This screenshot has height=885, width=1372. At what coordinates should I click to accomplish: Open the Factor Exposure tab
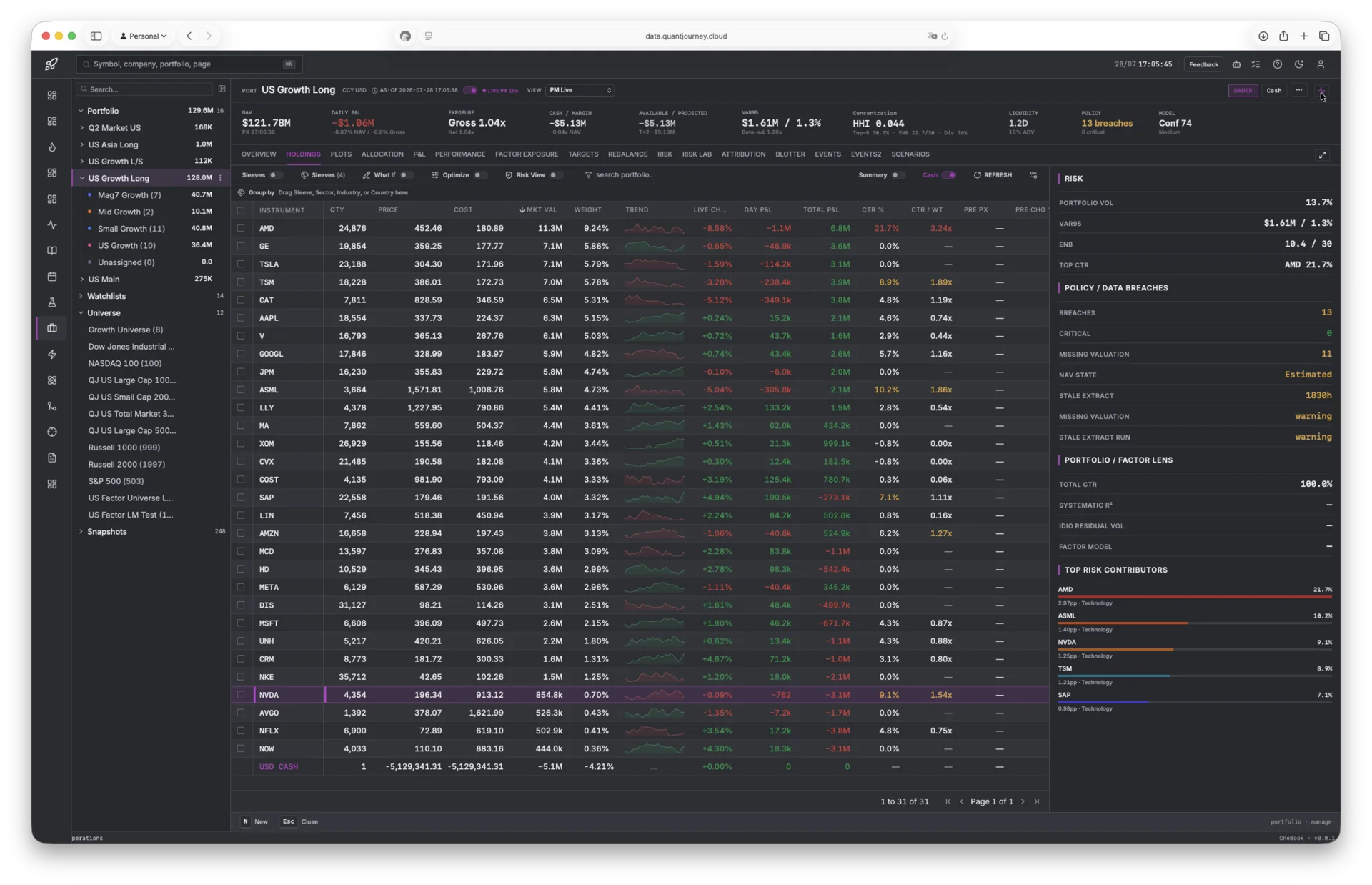point(527,154)
